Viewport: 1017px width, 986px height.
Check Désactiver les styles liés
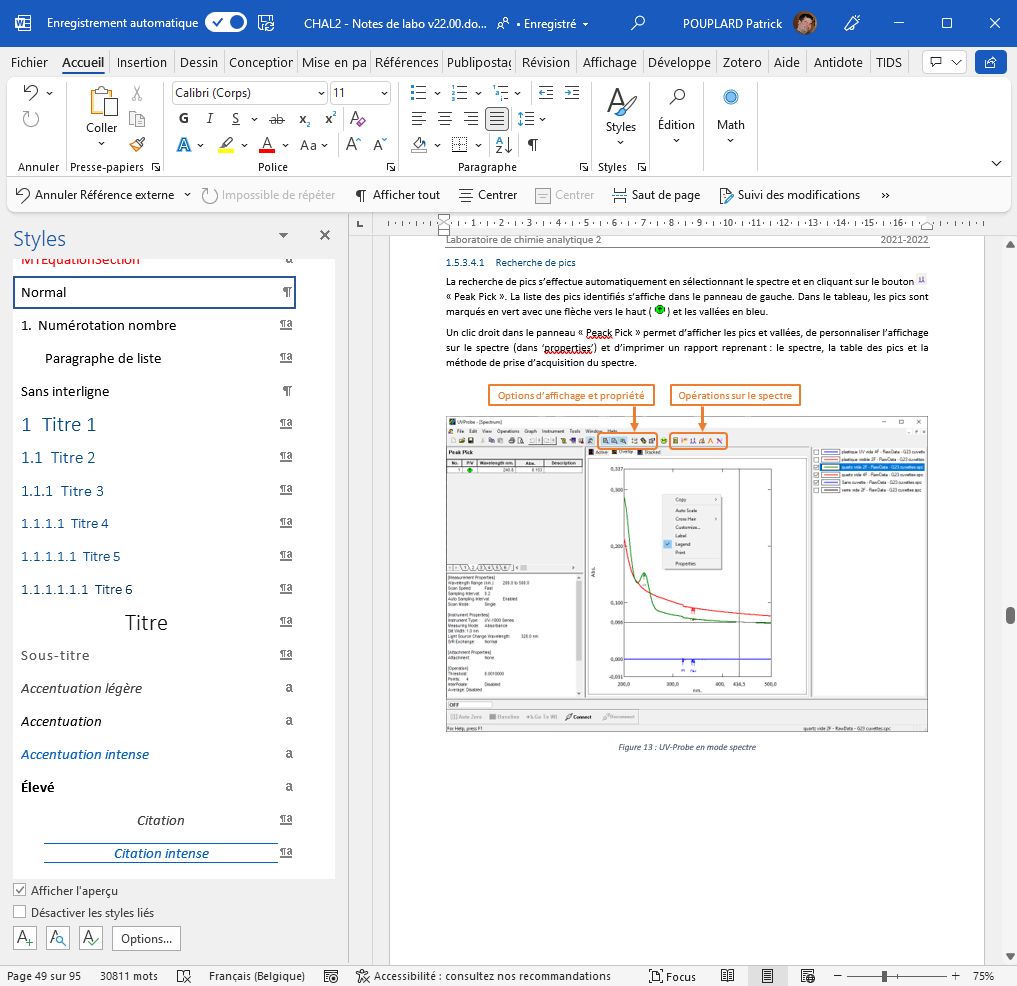[20, 912]
